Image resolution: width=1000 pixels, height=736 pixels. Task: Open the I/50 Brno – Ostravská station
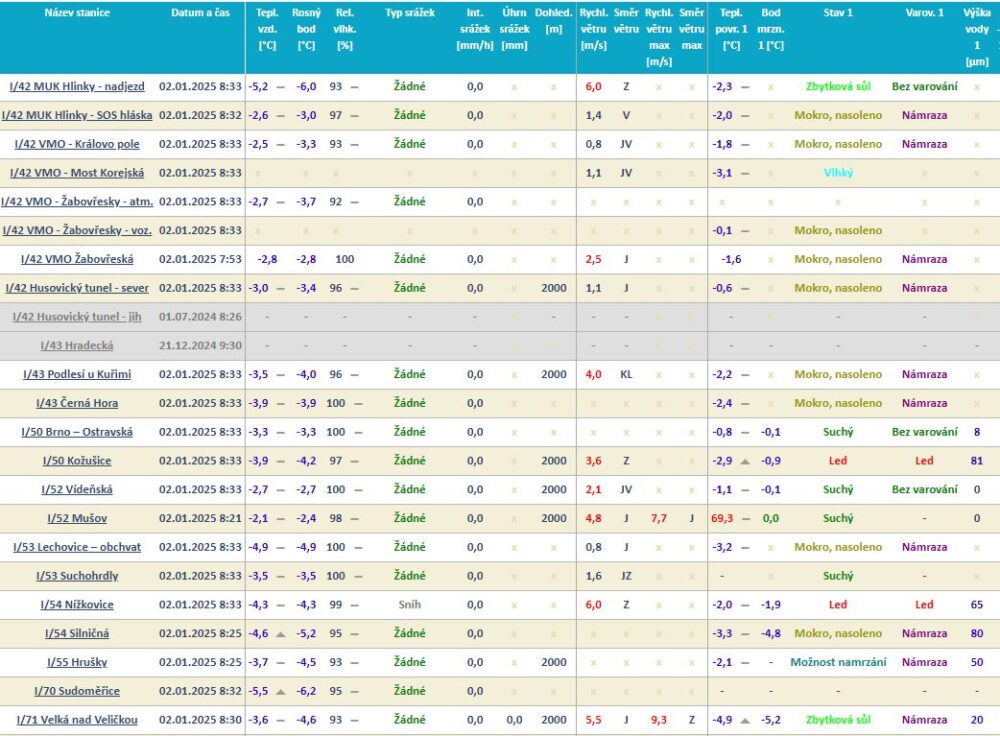pos(77,432)
